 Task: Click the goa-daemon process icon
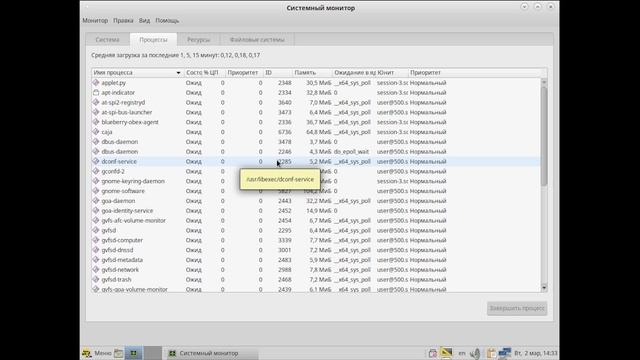tap(96, 201)
